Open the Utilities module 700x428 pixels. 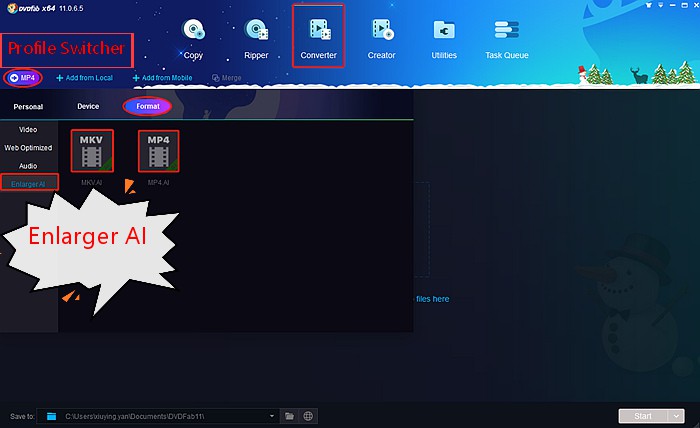click(444, 40)
